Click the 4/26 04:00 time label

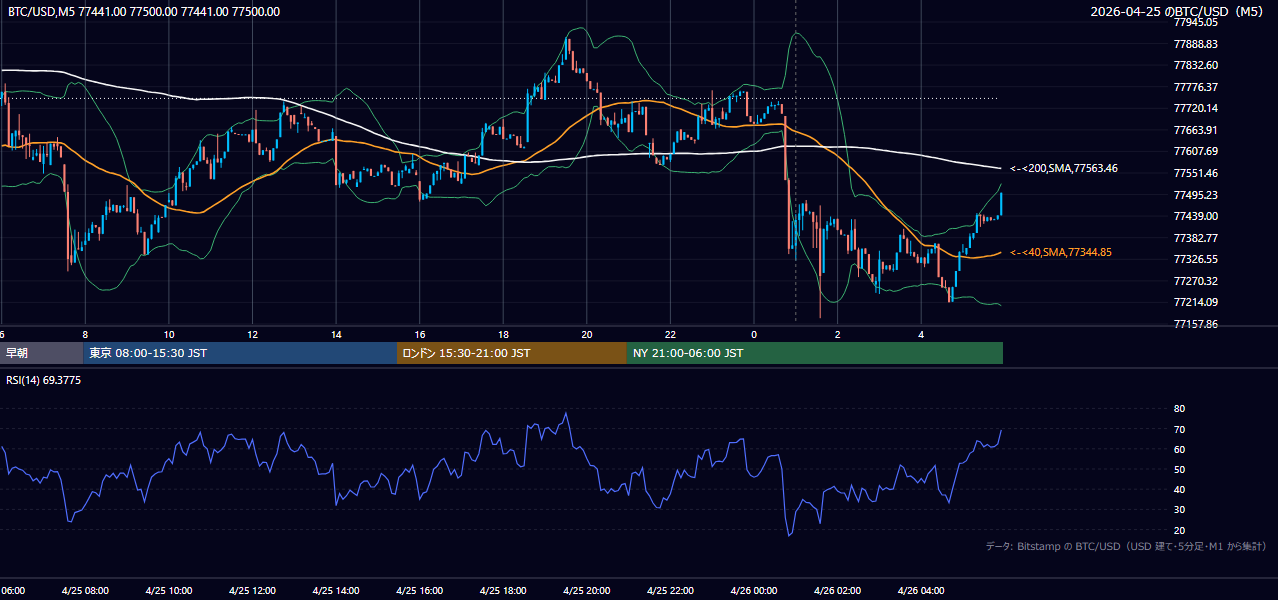tap(921, 590)
